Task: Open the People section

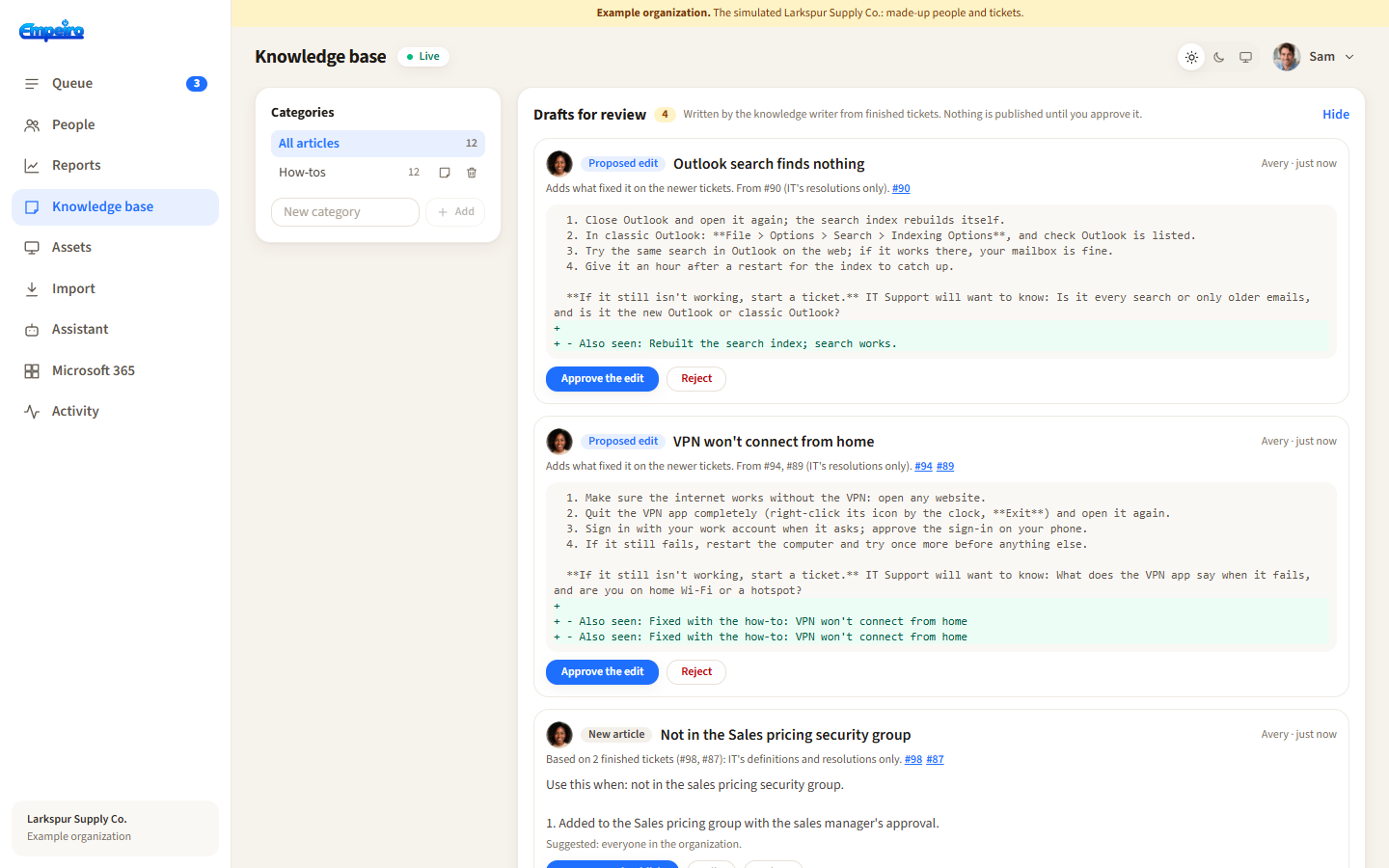Action: [x=116, y=124]
